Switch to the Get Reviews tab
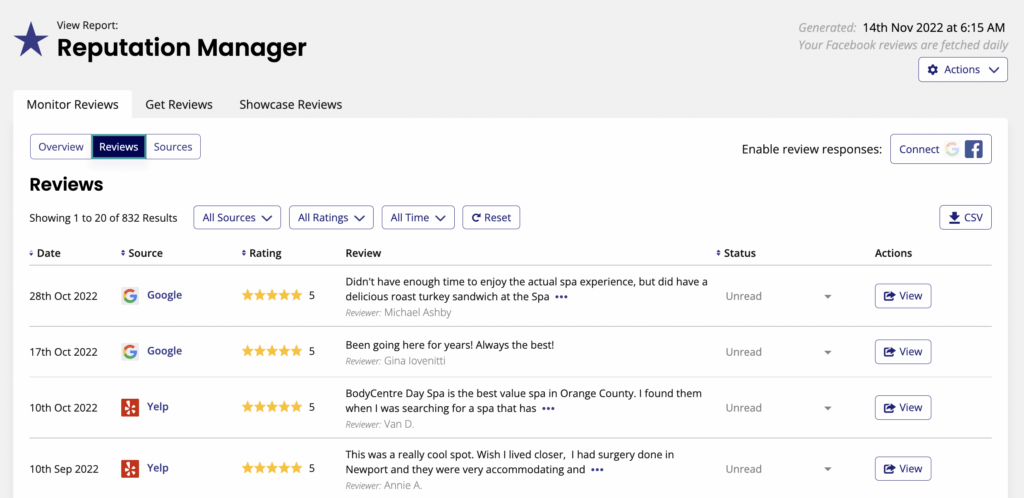1024x498 pixels. pos(179,104)
